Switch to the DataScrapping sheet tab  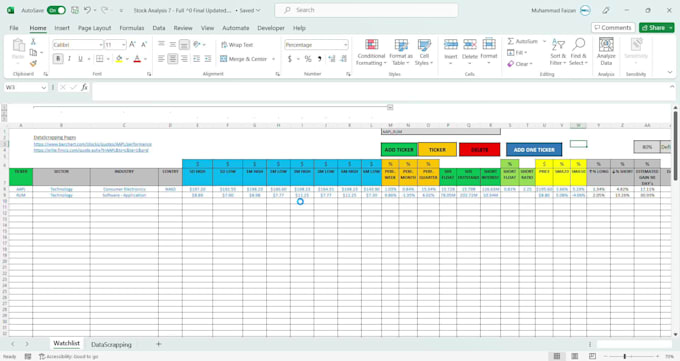[x=111, y=345]
